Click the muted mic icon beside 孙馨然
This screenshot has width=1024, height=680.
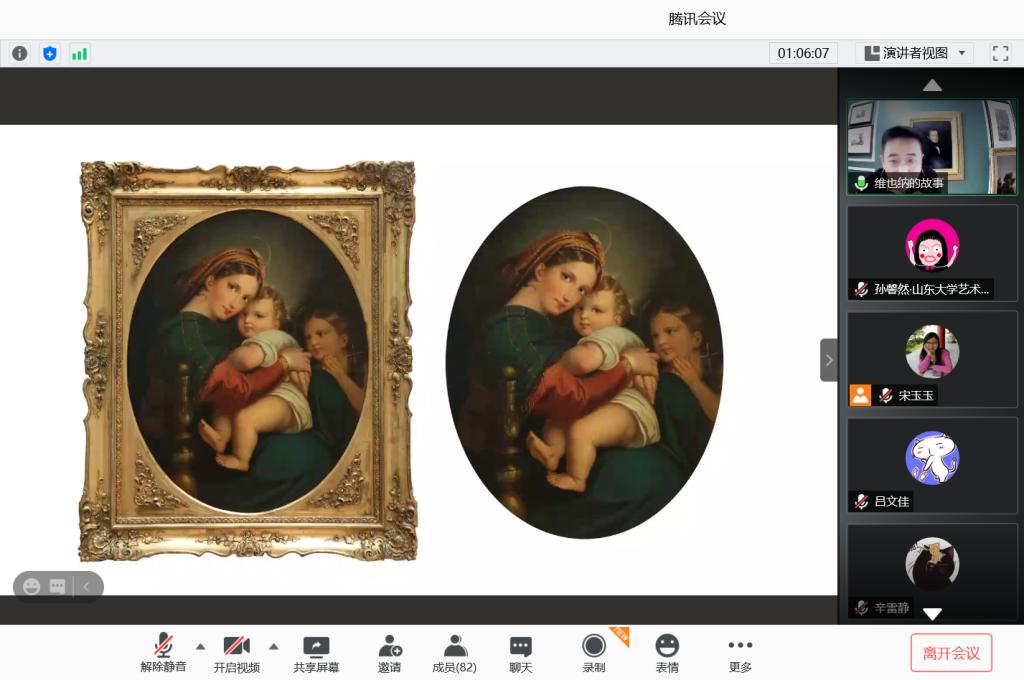point(861,289)
